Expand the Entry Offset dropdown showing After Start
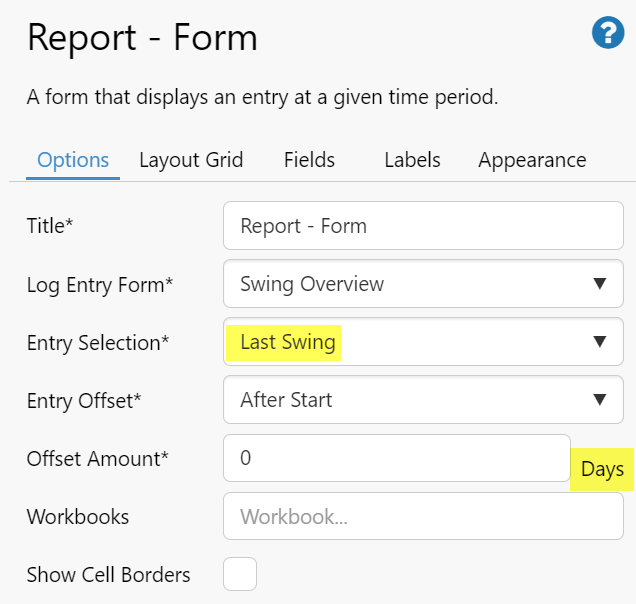636x604 pixels. [423, 400]
